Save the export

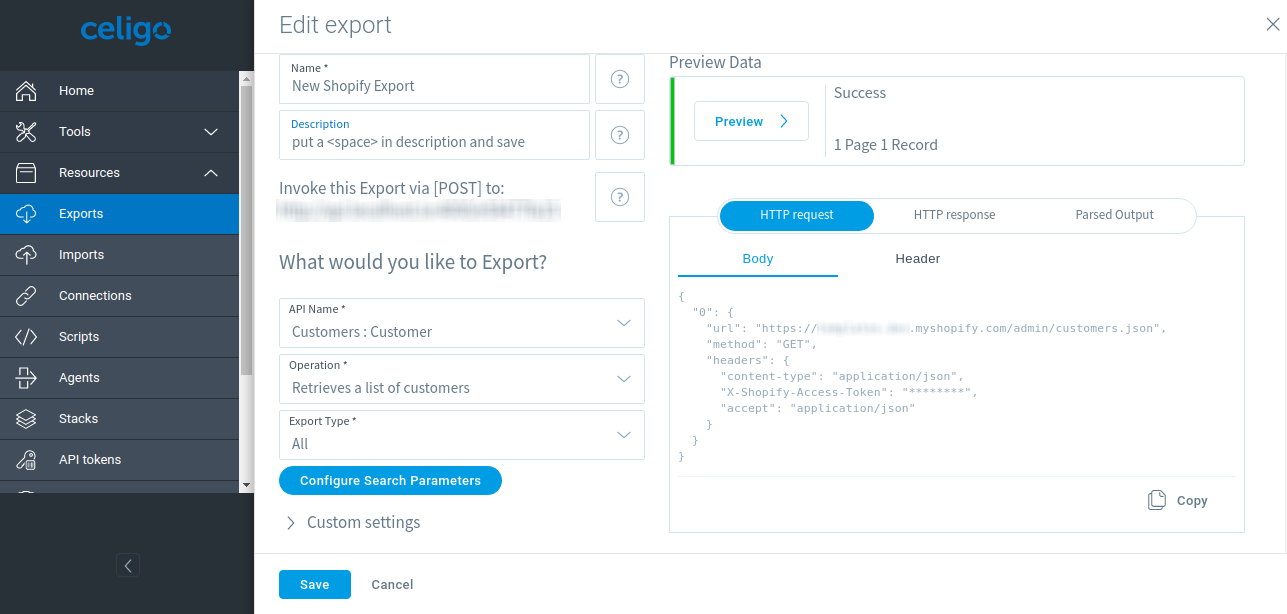315,585
